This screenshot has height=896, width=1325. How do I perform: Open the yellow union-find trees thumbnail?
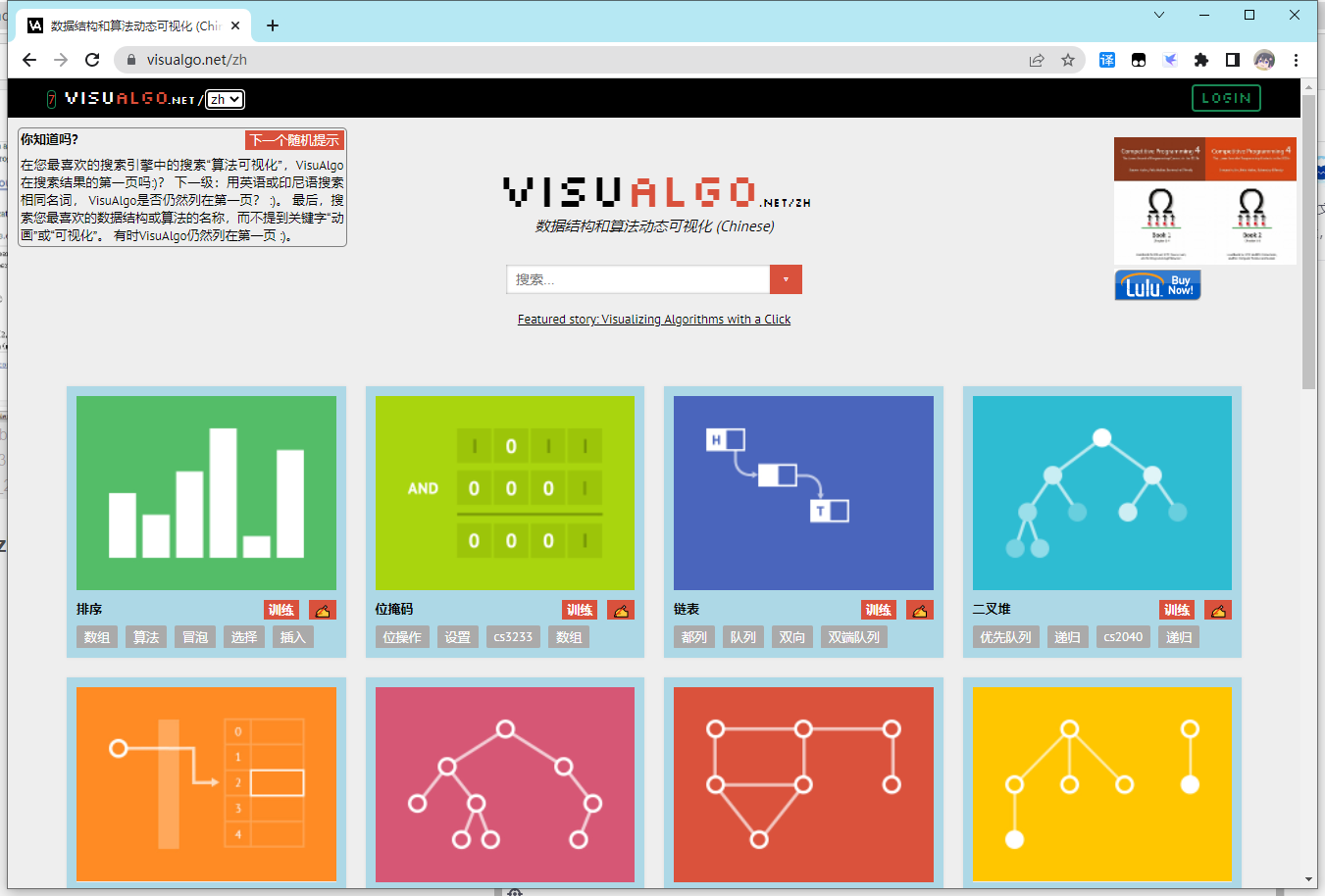pyautogui.click(x=1102, y=784)
